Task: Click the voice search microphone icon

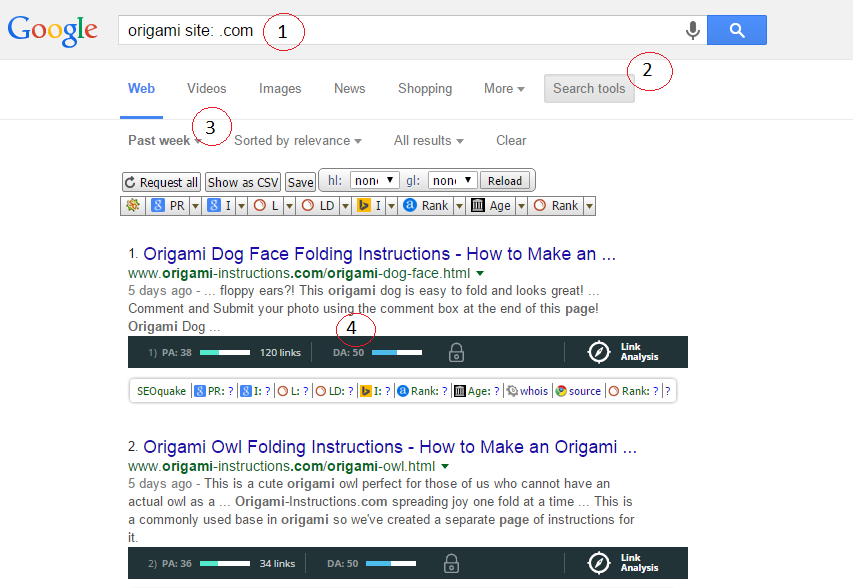Action: [693, 30]
